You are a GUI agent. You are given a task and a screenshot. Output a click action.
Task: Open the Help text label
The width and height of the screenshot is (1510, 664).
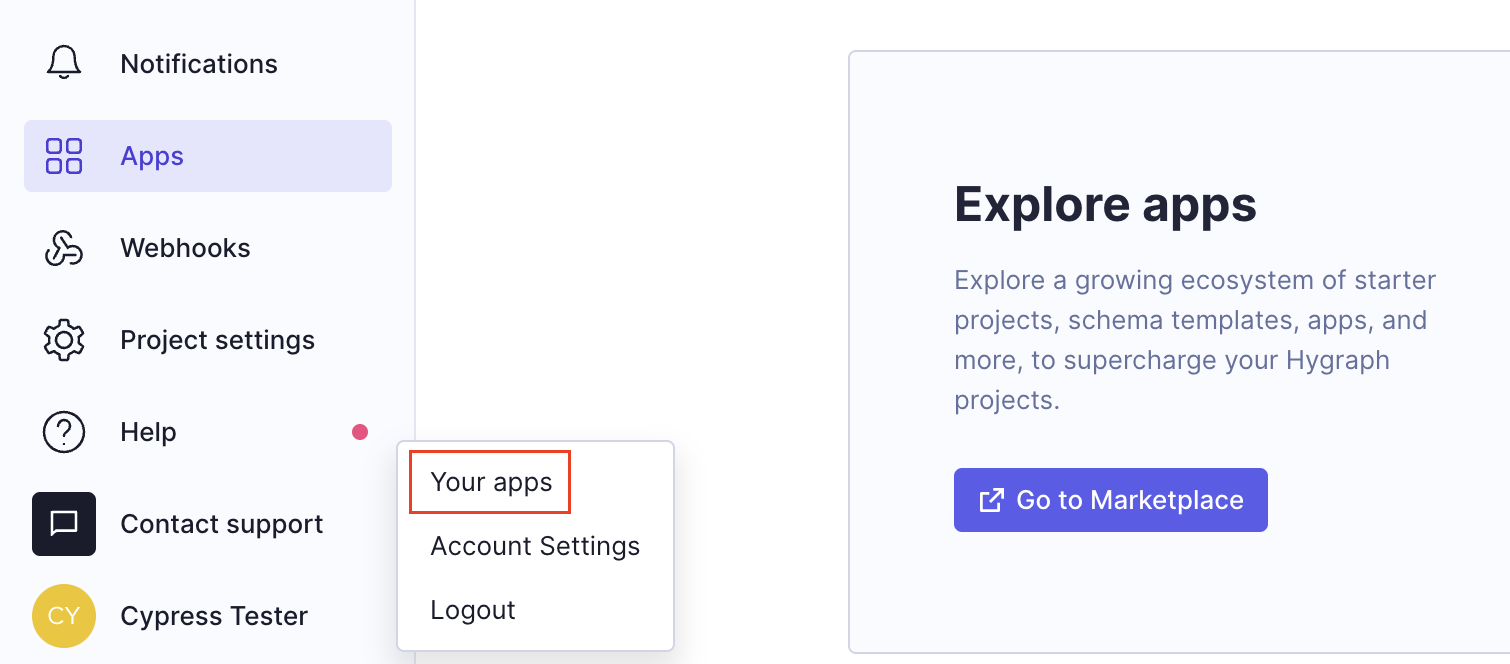(148, 432)
